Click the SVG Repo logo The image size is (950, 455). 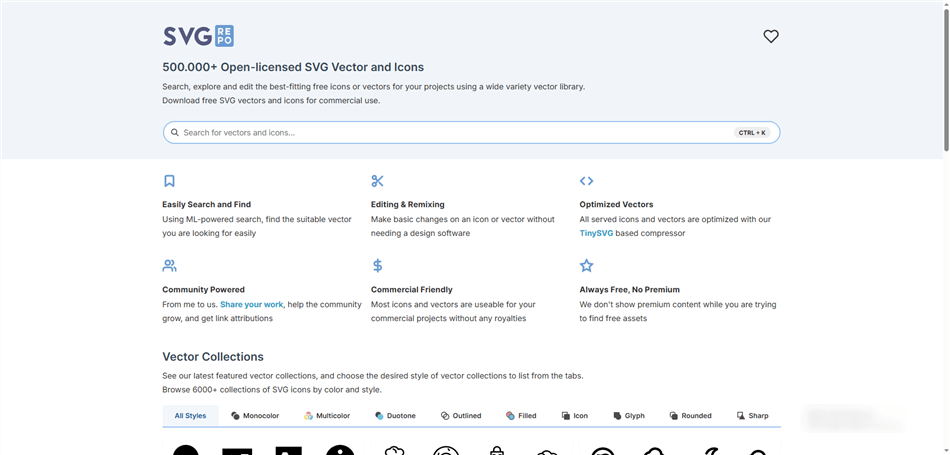pyautogui.click(x=198, y=36)
